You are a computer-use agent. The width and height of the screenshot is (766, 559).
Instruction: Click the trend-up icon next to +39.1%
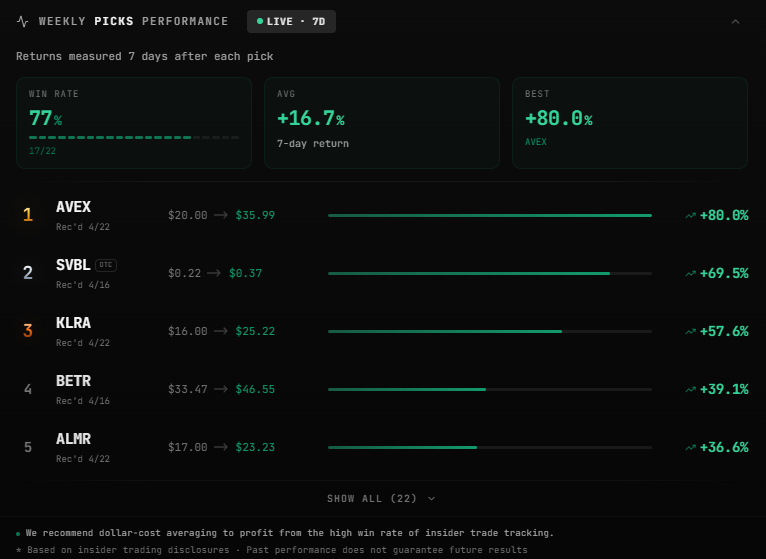[x=690, y=389]
